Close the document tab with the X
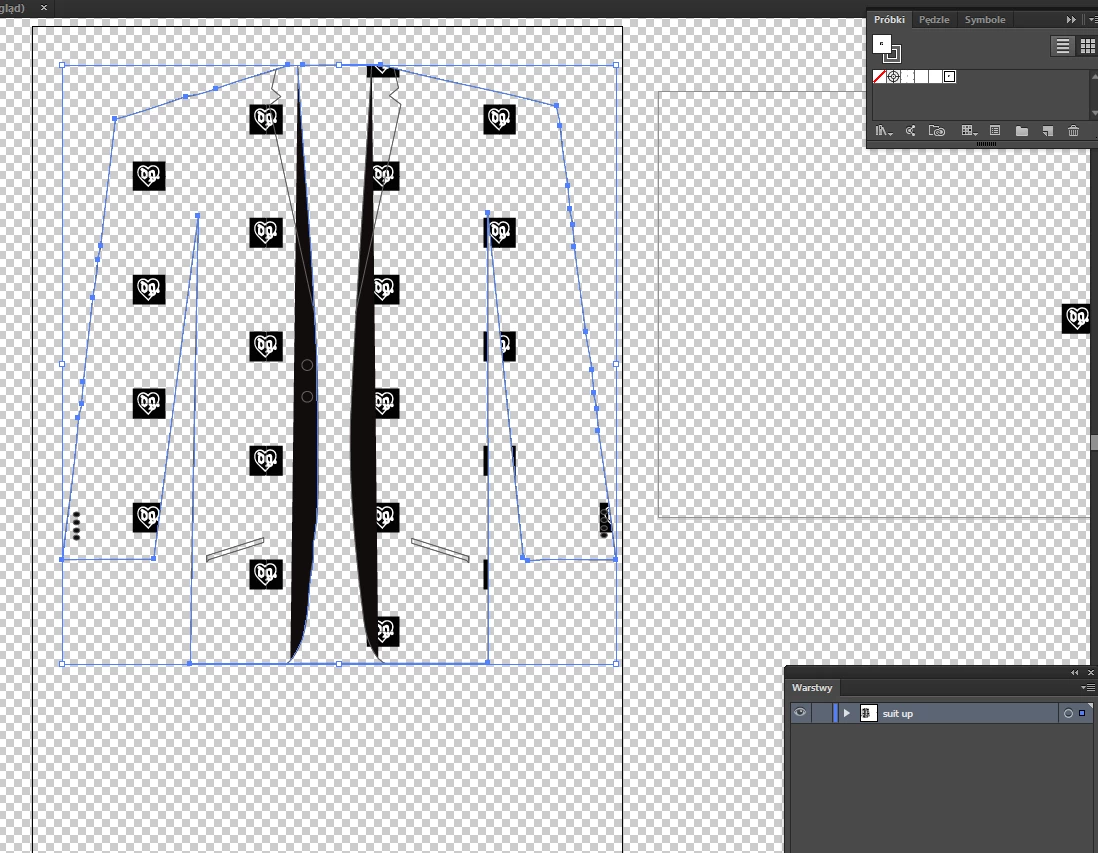Screen dimensions: 1098x853 44,8
